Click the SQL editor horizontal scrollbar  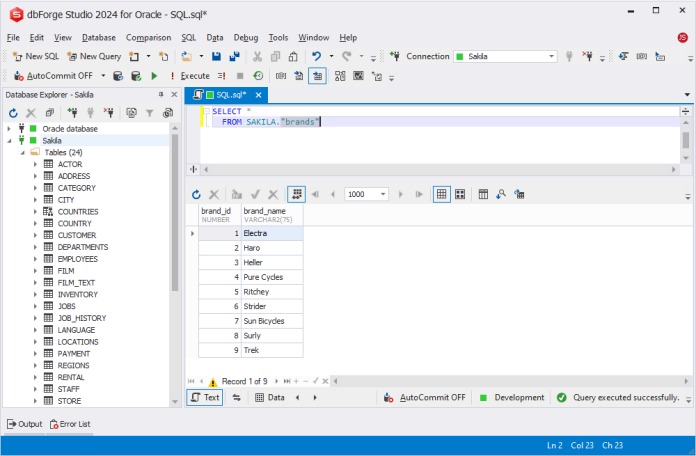(439, 169)
